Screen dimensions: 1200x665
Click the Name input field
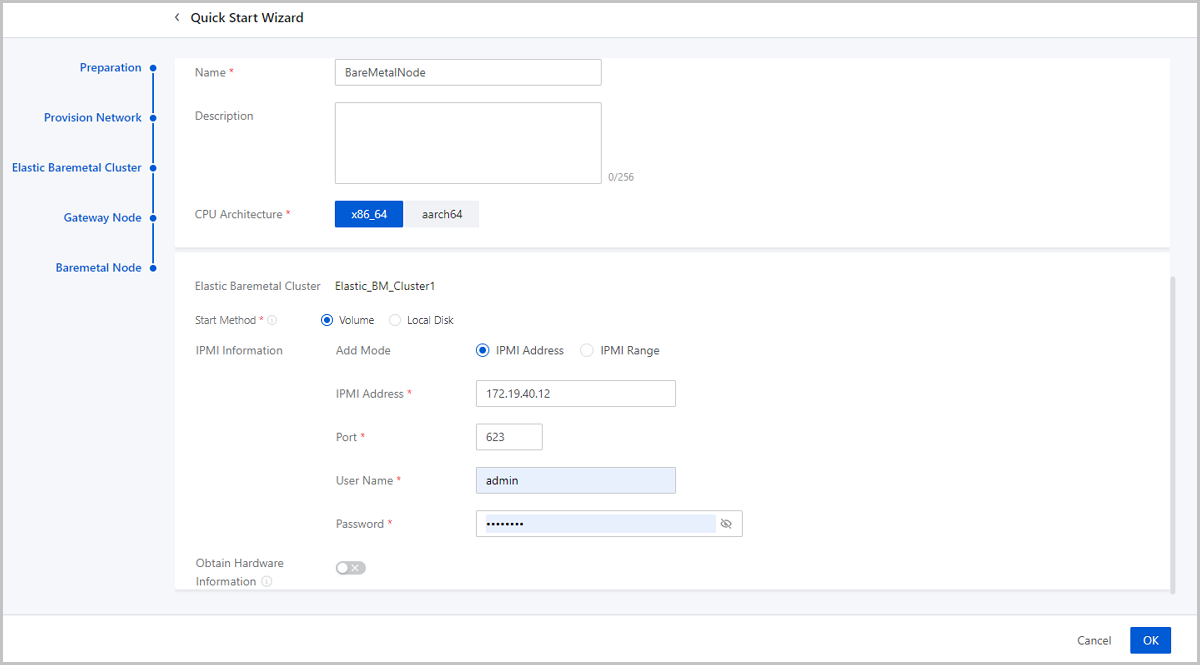pyautogui.click(x=467, y=73)
